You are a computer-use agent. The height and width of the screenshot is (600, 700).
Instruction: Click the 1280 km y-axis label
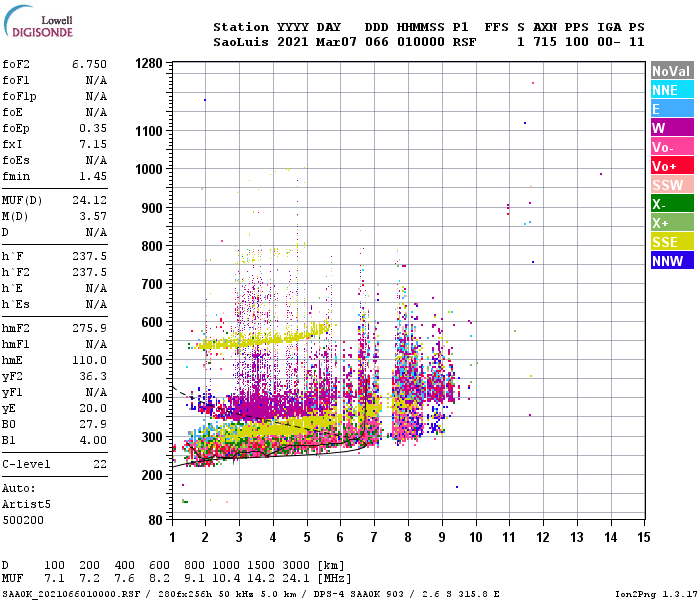pos(149,63)
